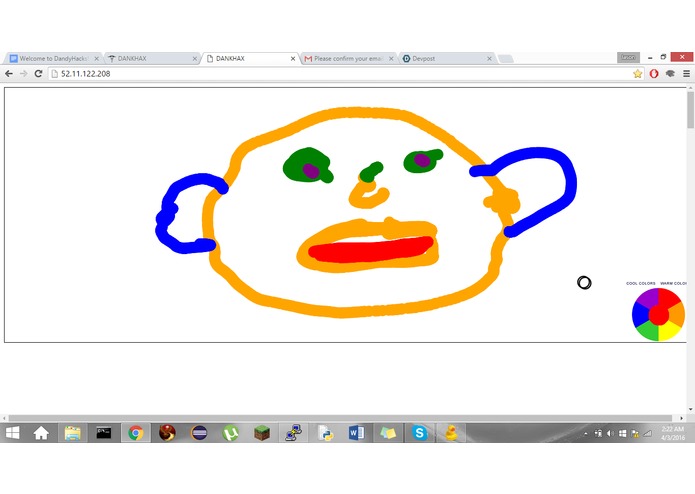Pick the yellow wedge of the color wheel
This screenshot has height=494, width=695.
pos(669,331)
